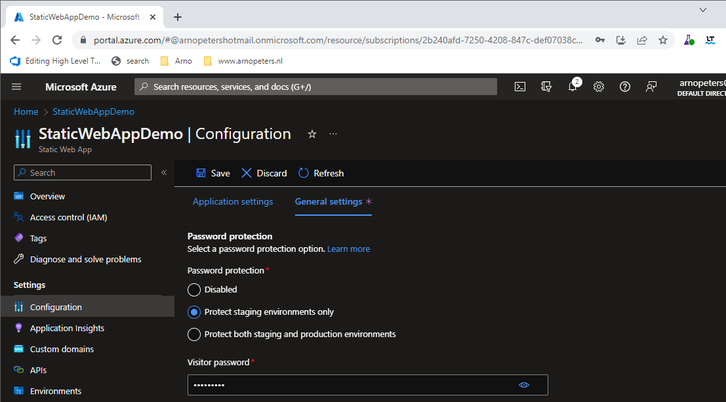The height and width of the screenshot is (402, 726).
Task: Open Application Insights in the sidebar
Action: (x=67, y=328)
